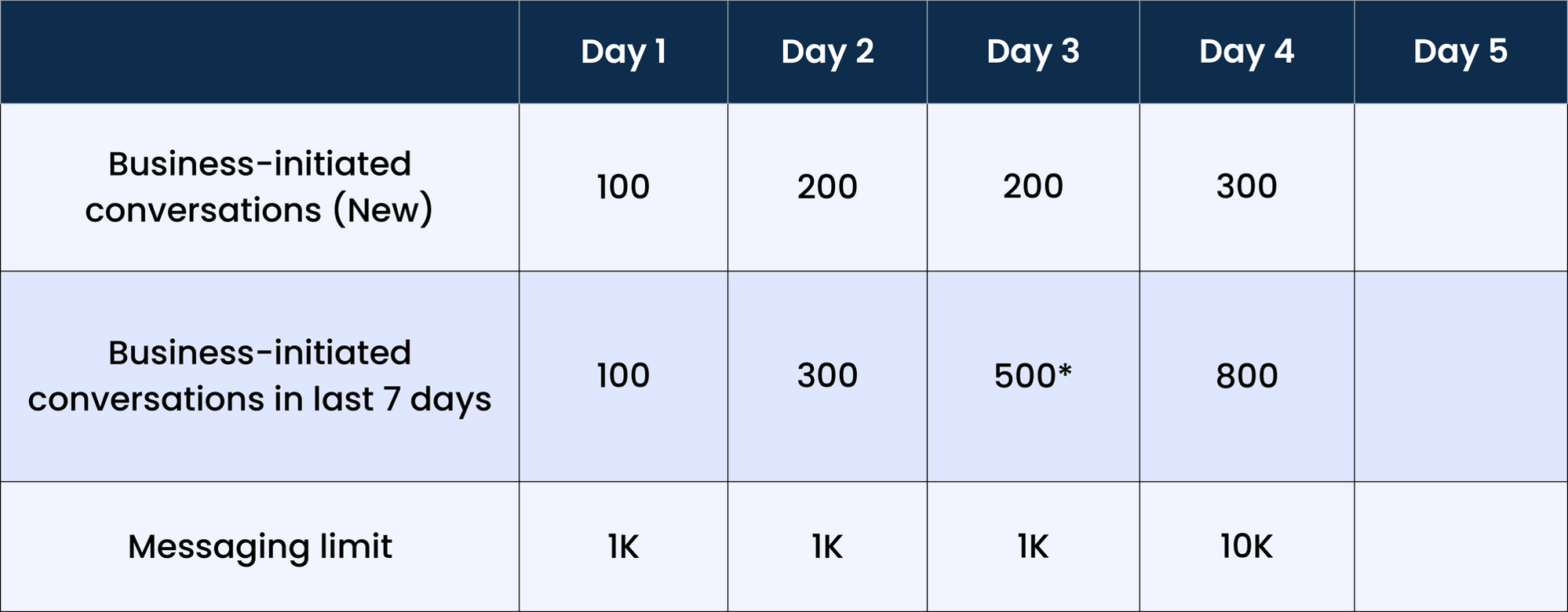Select the empty Day 5 messaging limit cell

(1460, 547)
